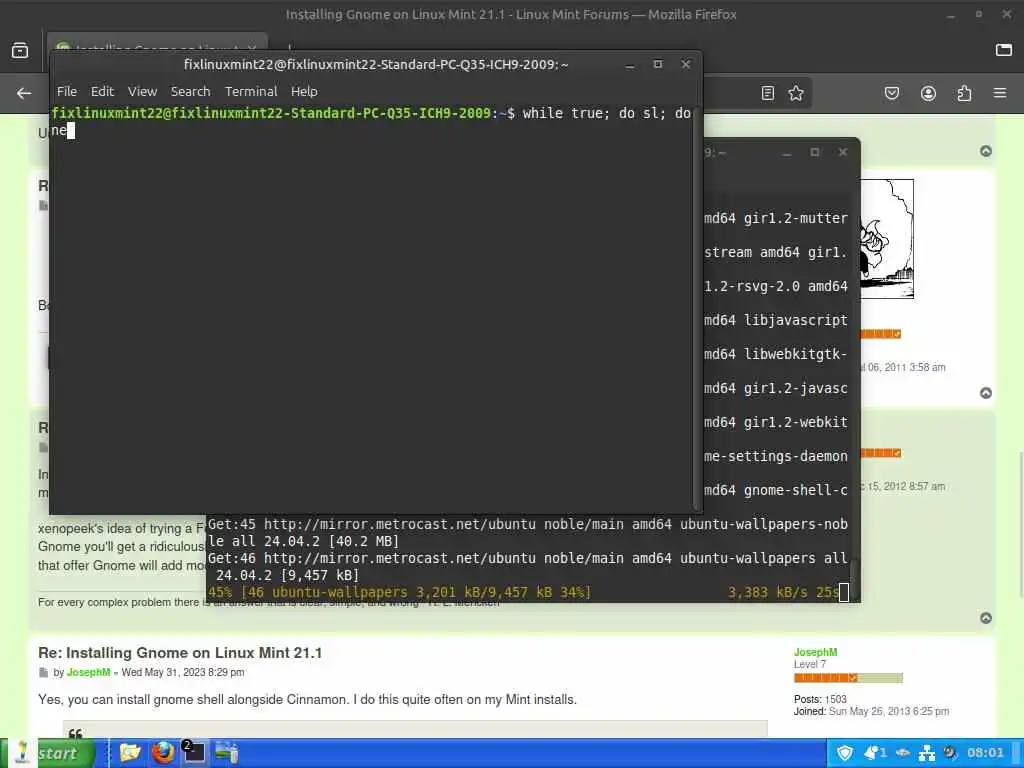Check the update notifications tray icon
This screenshot has width=1024, height=768.
[874, 754]
